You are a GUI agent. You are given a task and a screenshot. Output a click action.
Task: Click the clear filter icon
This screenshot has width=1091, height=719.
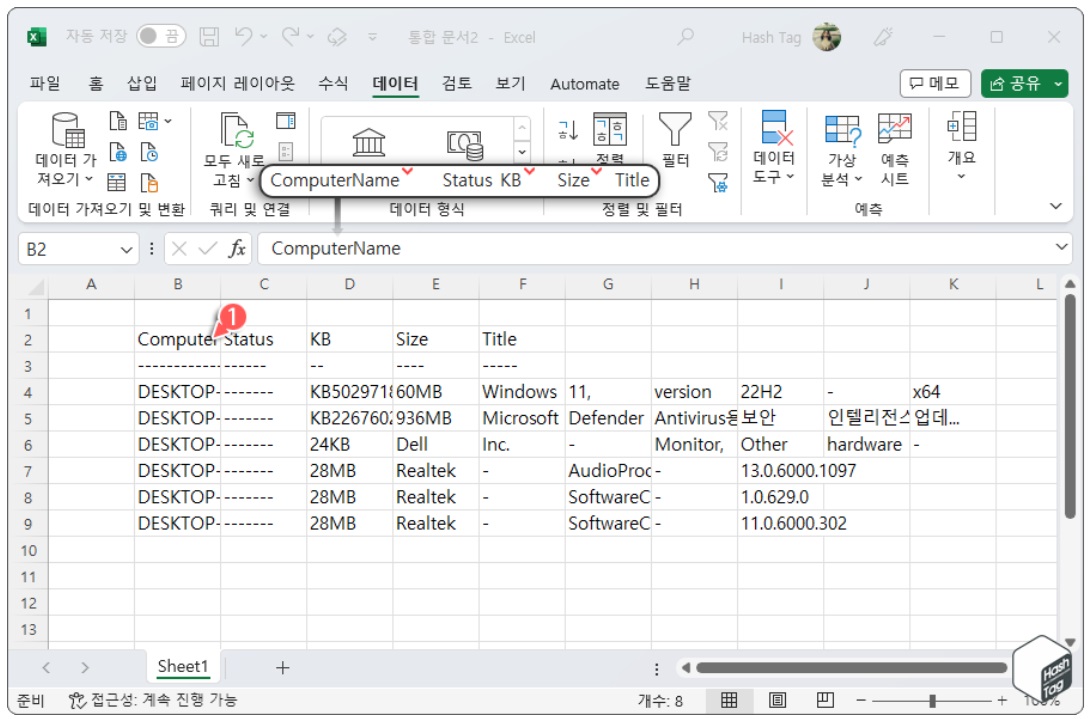(x=718, y=121)
